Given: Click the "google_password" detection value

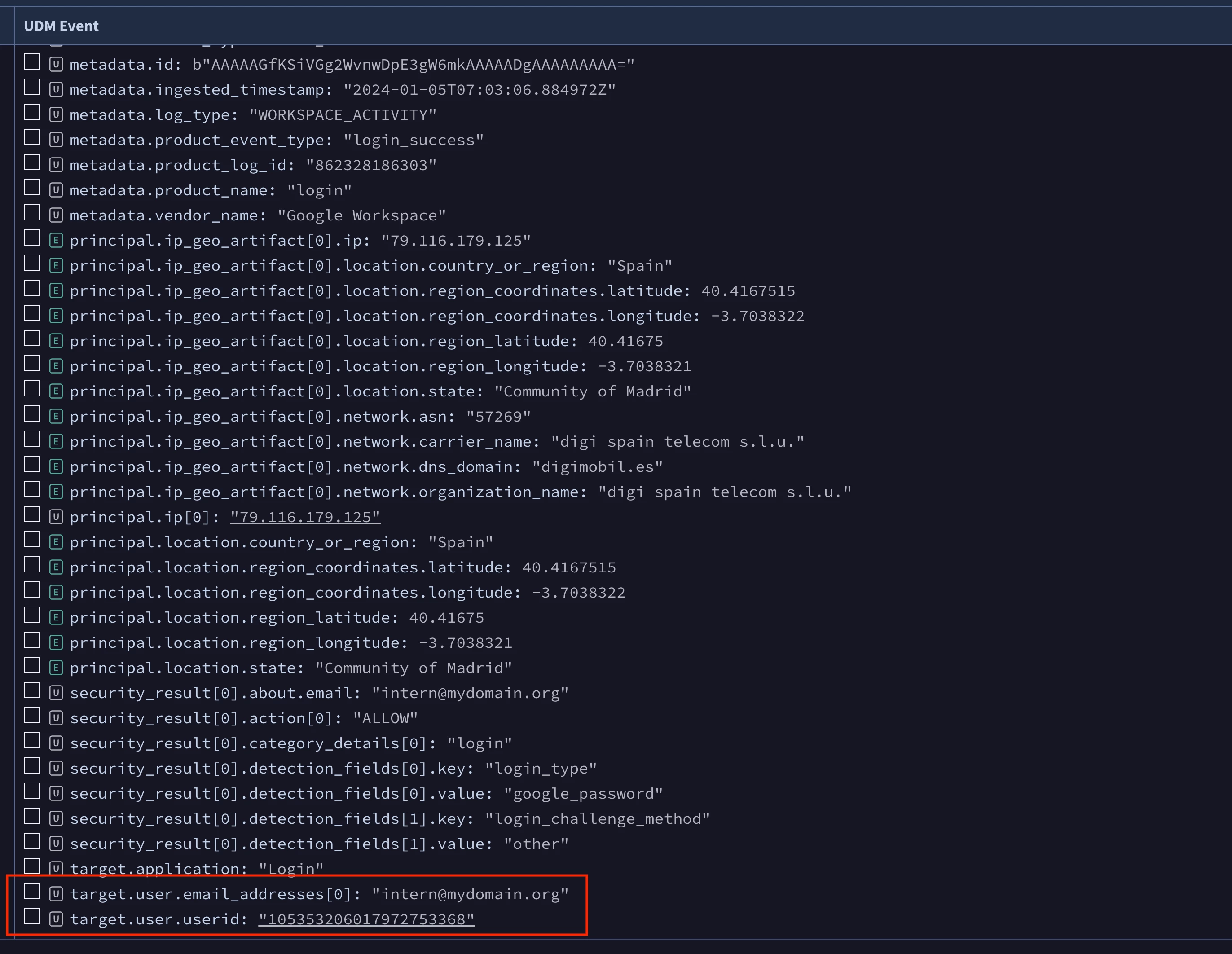Looking at the screenshot, I should coord(583,793).
